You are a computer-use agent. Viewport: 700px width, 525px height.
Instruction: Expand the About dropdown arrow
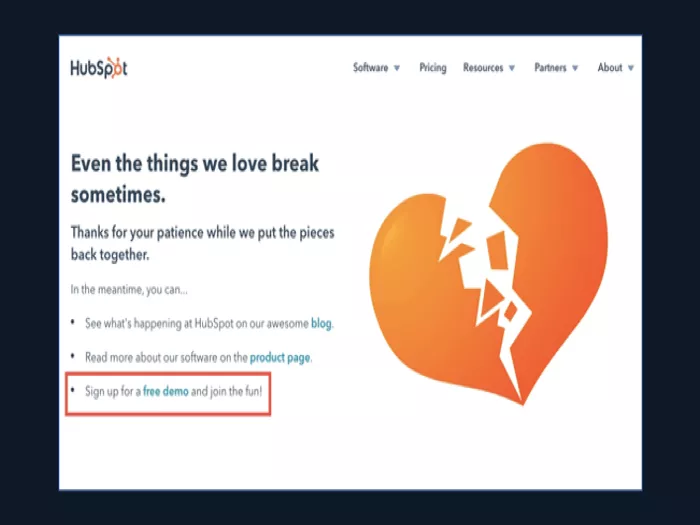point(630,68)
